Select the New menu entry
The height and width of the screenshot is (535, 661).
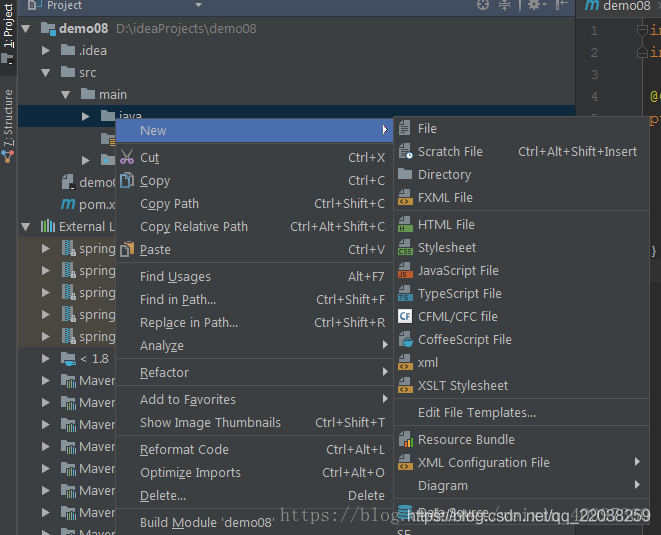point(254,130)
